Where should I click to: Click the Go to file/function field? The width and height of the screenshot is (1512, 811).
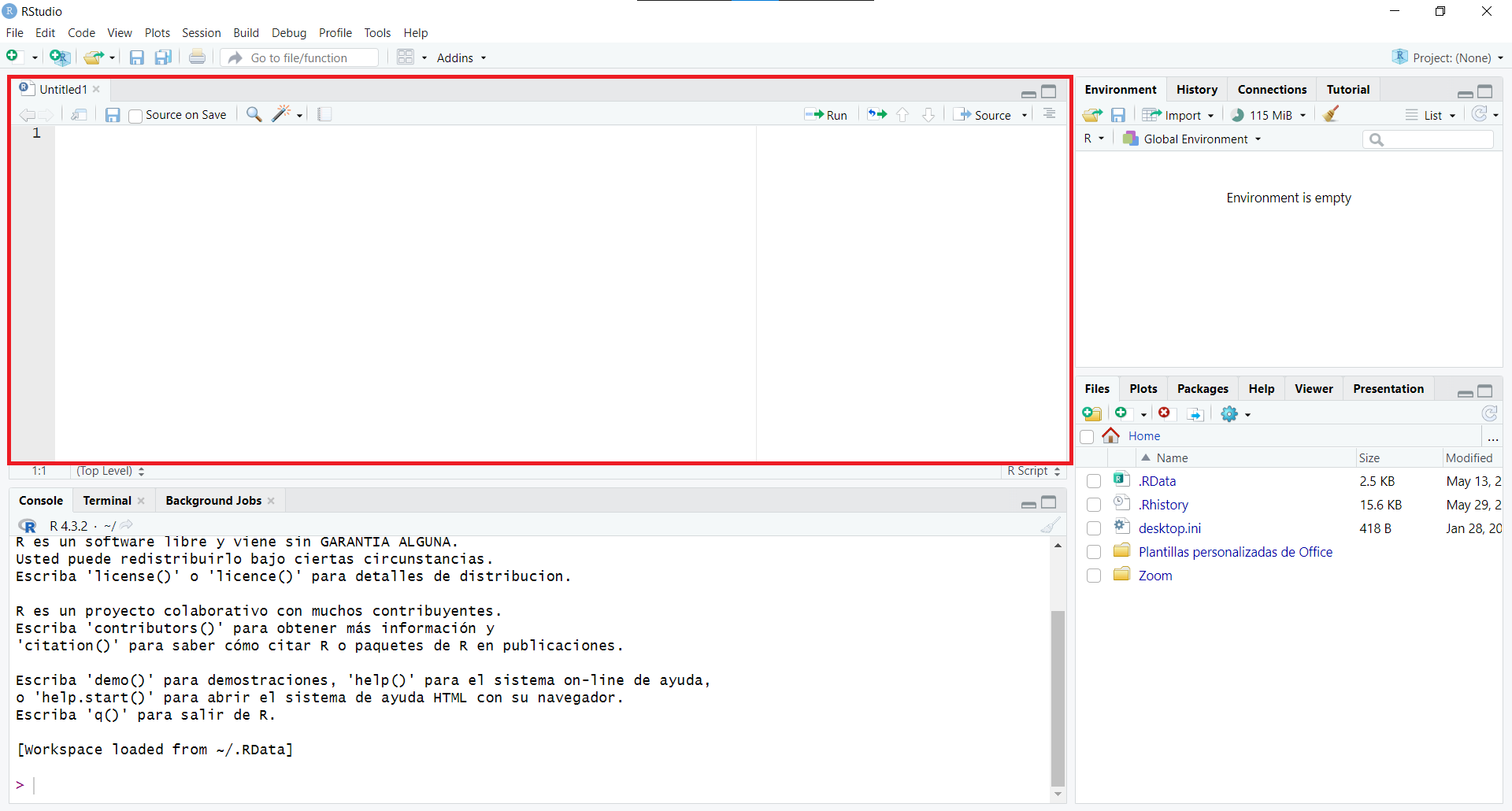tap(307, 57)
